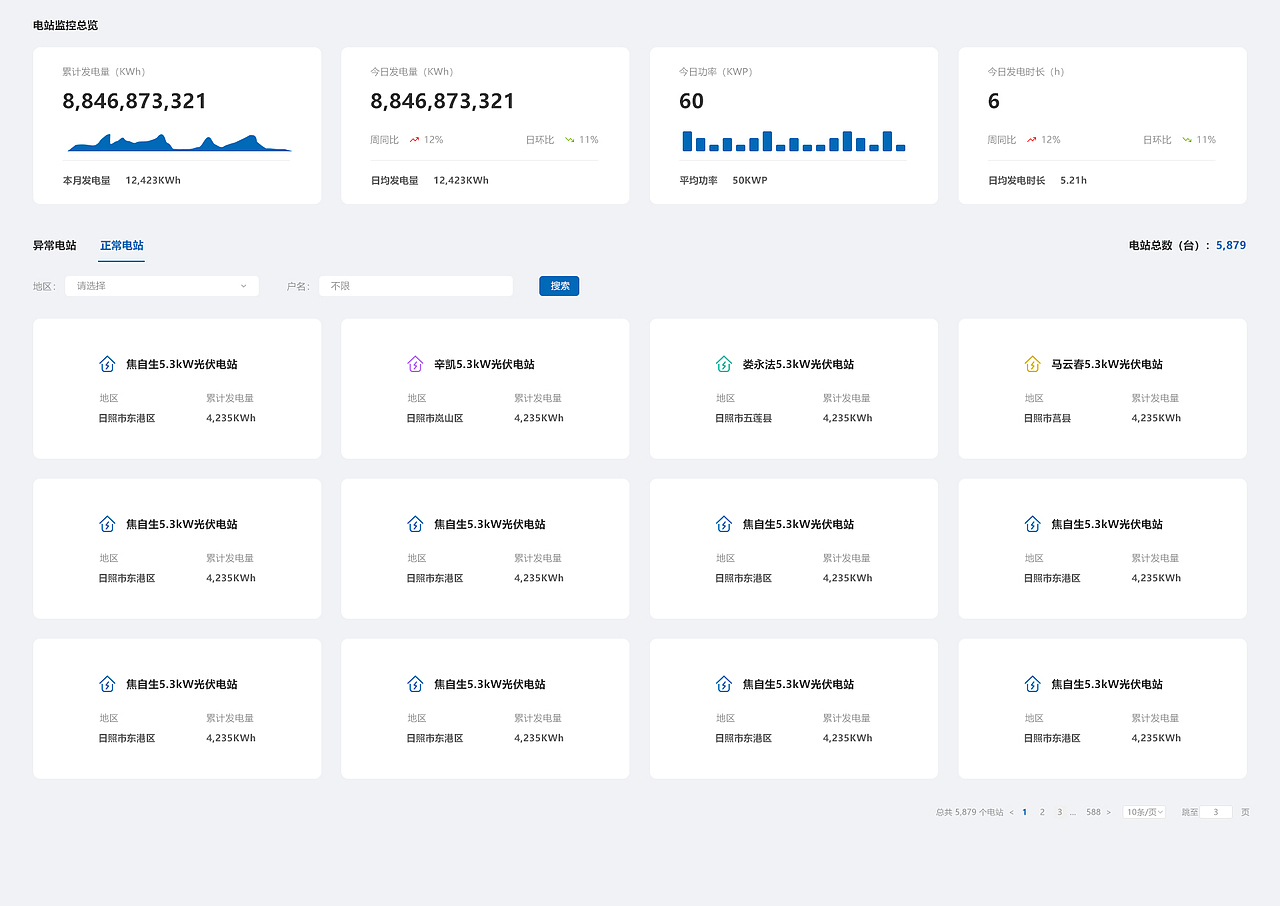The image size is (1280, 906).
Task: Open the 地区 请选择 dropdown
Action: click(162, 286)
